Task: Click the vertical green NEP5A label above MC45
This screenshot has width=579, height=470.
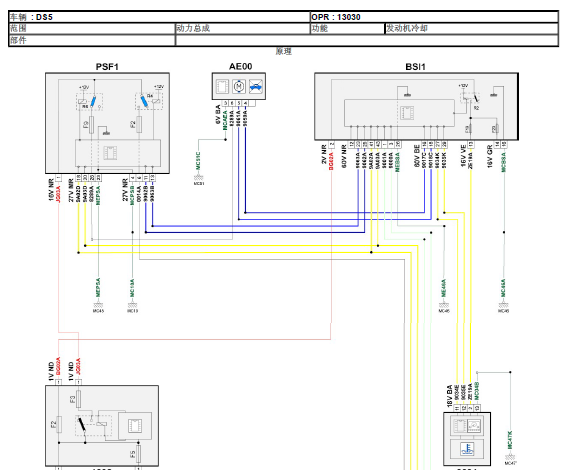Action: (x=98, y=288)
